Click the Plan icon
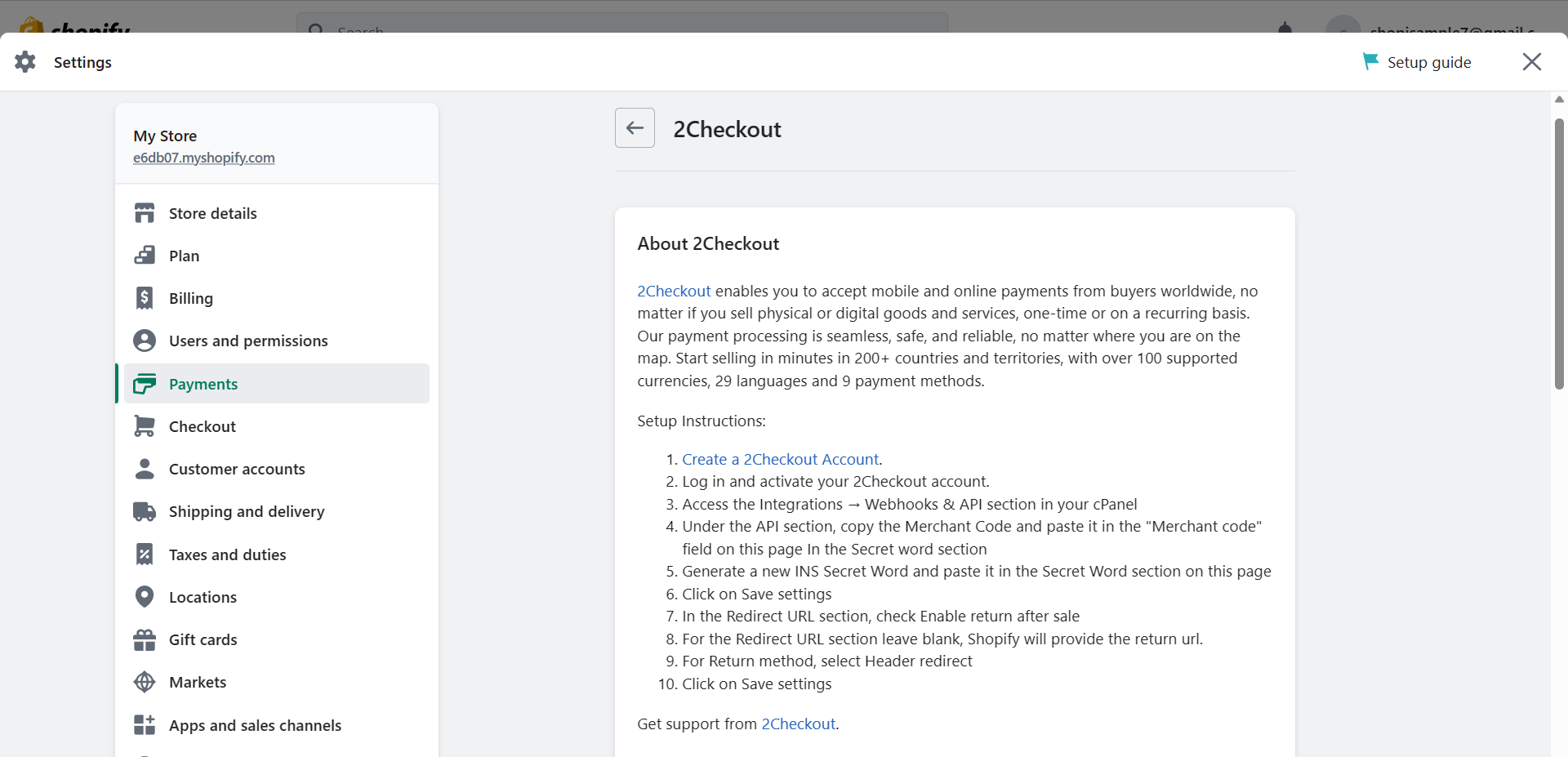The height and width of the screenshot is (757, 1568). (x=145, y=256)
